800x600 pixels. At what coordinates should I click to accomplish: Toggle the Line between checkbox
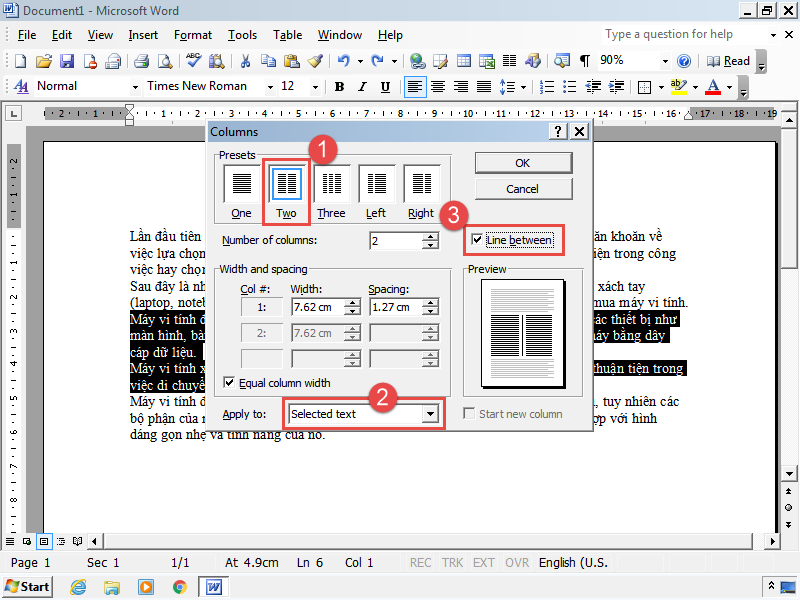[477, 239]
